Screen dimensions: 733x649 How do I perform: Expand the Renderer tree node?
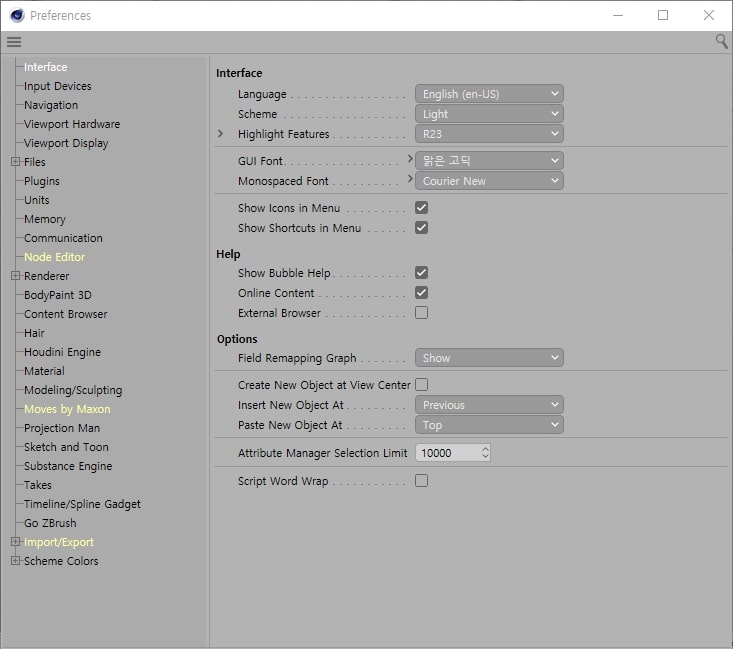15,275
